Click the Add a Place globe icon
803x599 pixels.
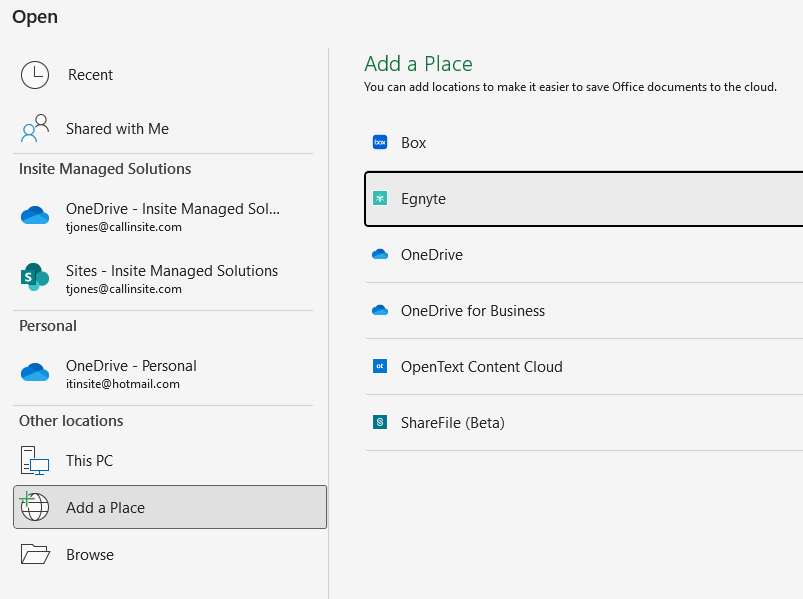(34, 506)
